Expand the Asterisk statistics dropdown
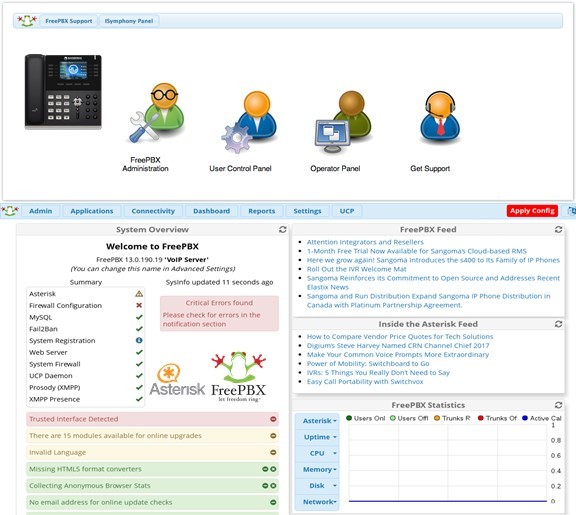Image resolution: width=576 pixels, height=515 pixels. 317,421
